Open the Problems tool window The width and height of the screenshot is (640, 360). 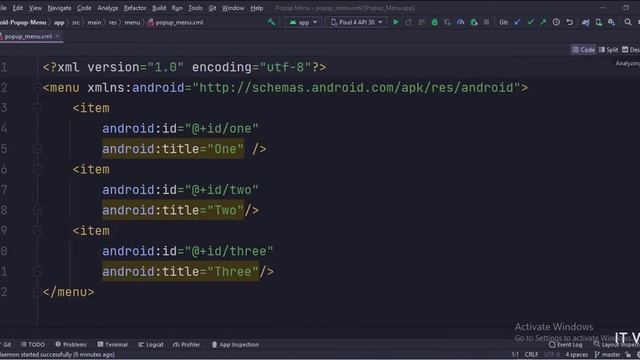(x=71, y=344)
